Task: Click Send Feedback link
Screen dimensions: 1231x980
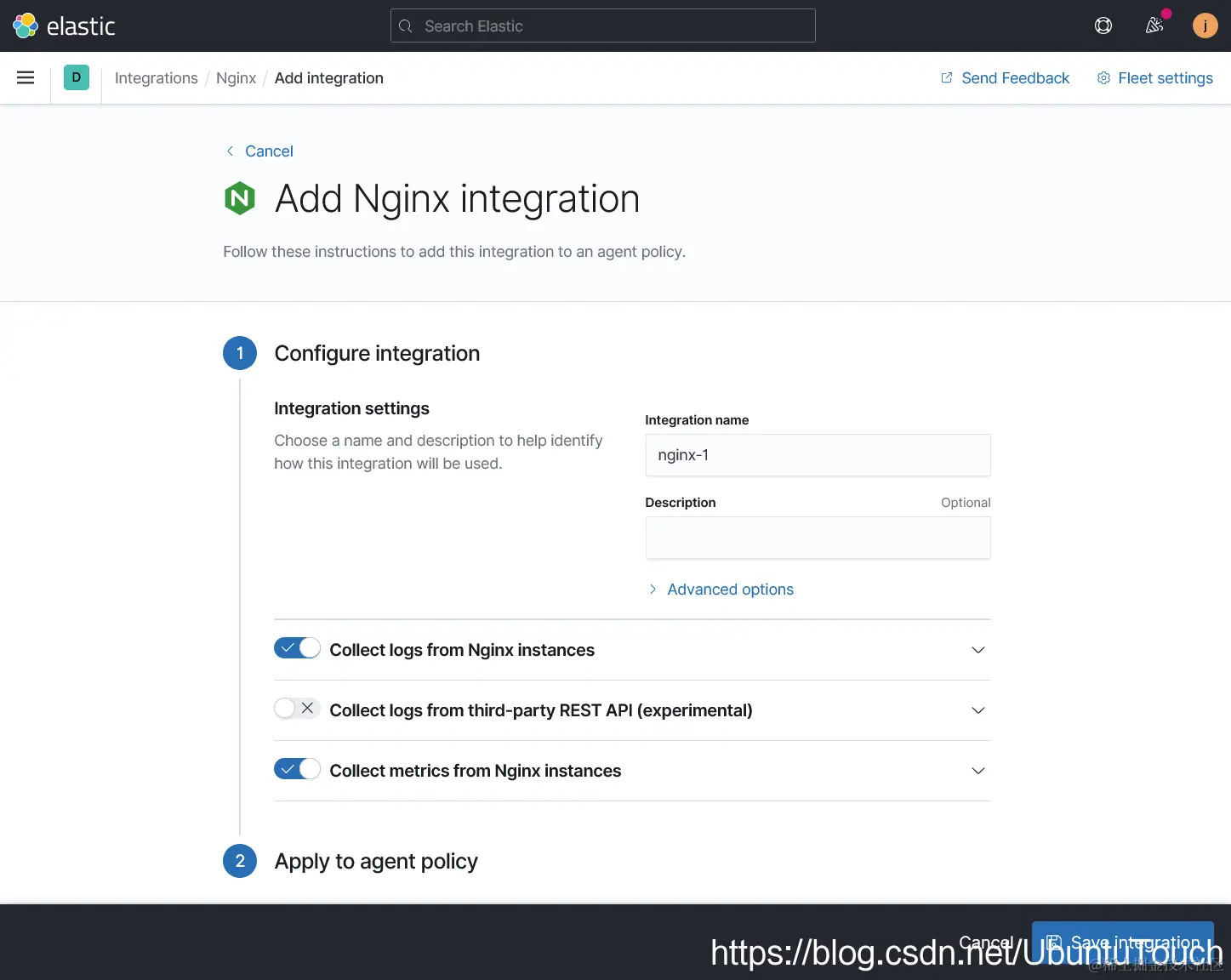Action: [x=1005, y=77]
